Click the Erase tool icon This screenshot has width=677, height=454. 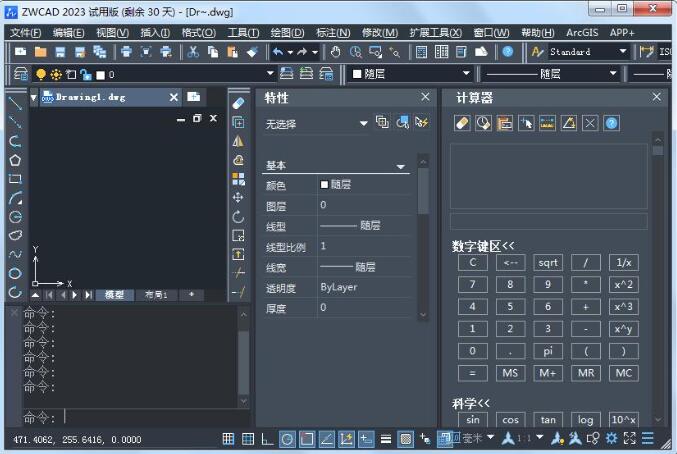[x=238, y=103]
